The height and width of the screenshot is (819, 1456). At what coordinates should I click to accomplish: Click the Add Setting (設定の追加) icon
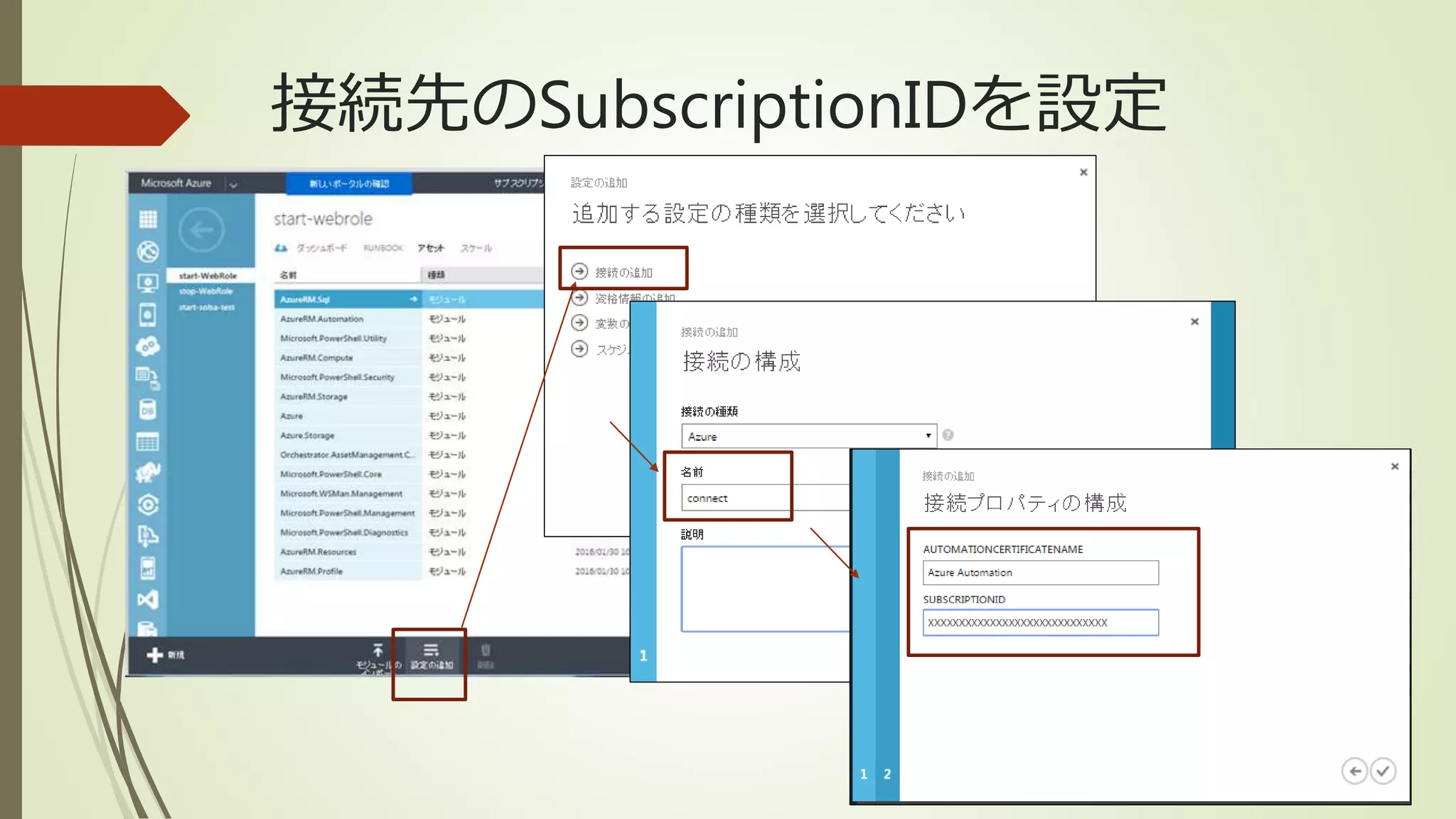(x=431, y=650)
